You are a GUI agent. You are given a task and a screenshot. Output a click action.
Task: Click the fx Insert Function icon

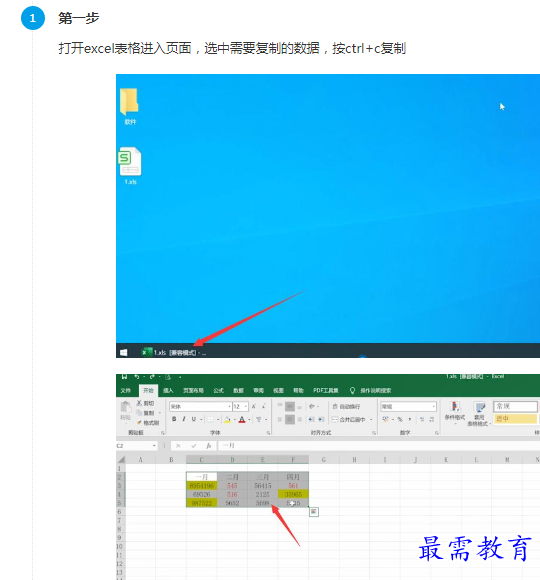point(209,446)
